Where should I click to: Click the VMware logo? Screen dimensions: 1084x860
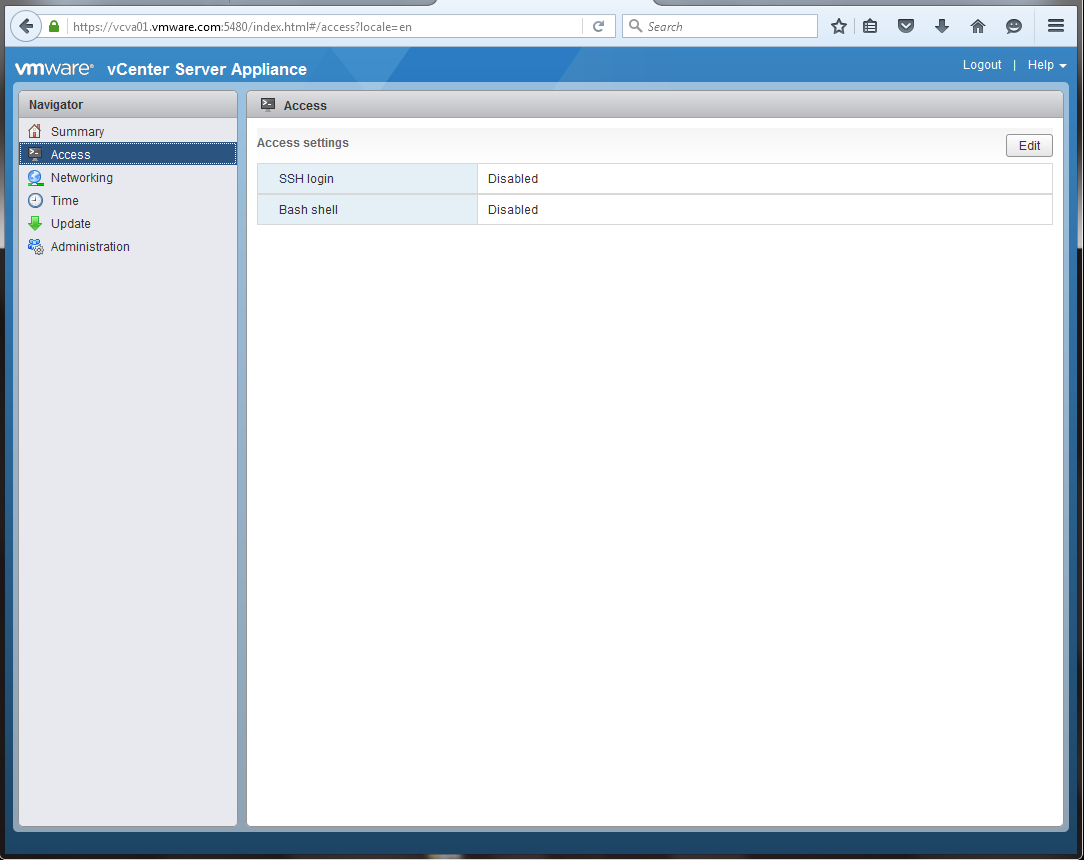(54, 68)
